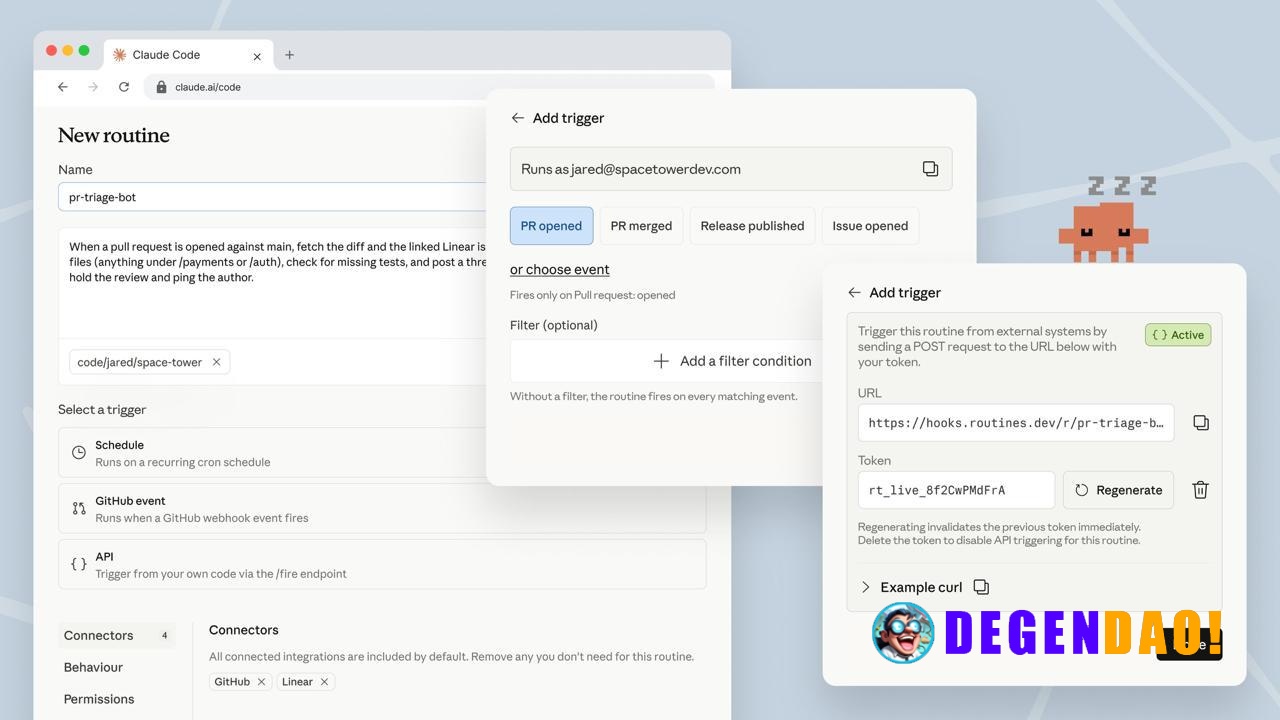Viewport: 1280px width, 720px height.
Task: Select the PR merged event
Action: 641,225
